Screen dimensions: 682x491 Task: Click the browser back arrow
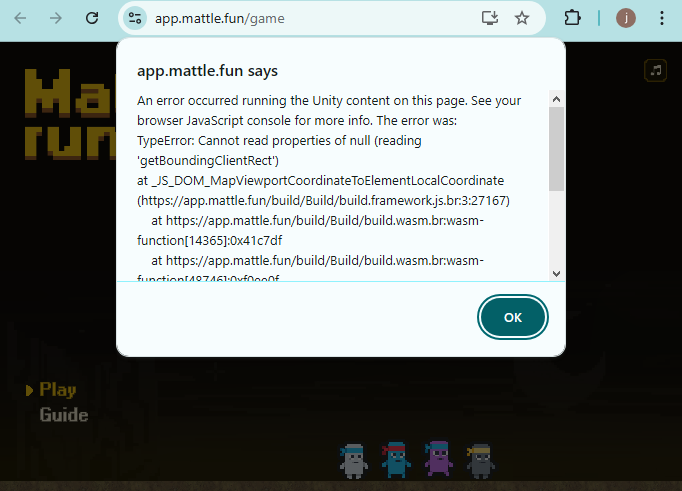(20, 18)
